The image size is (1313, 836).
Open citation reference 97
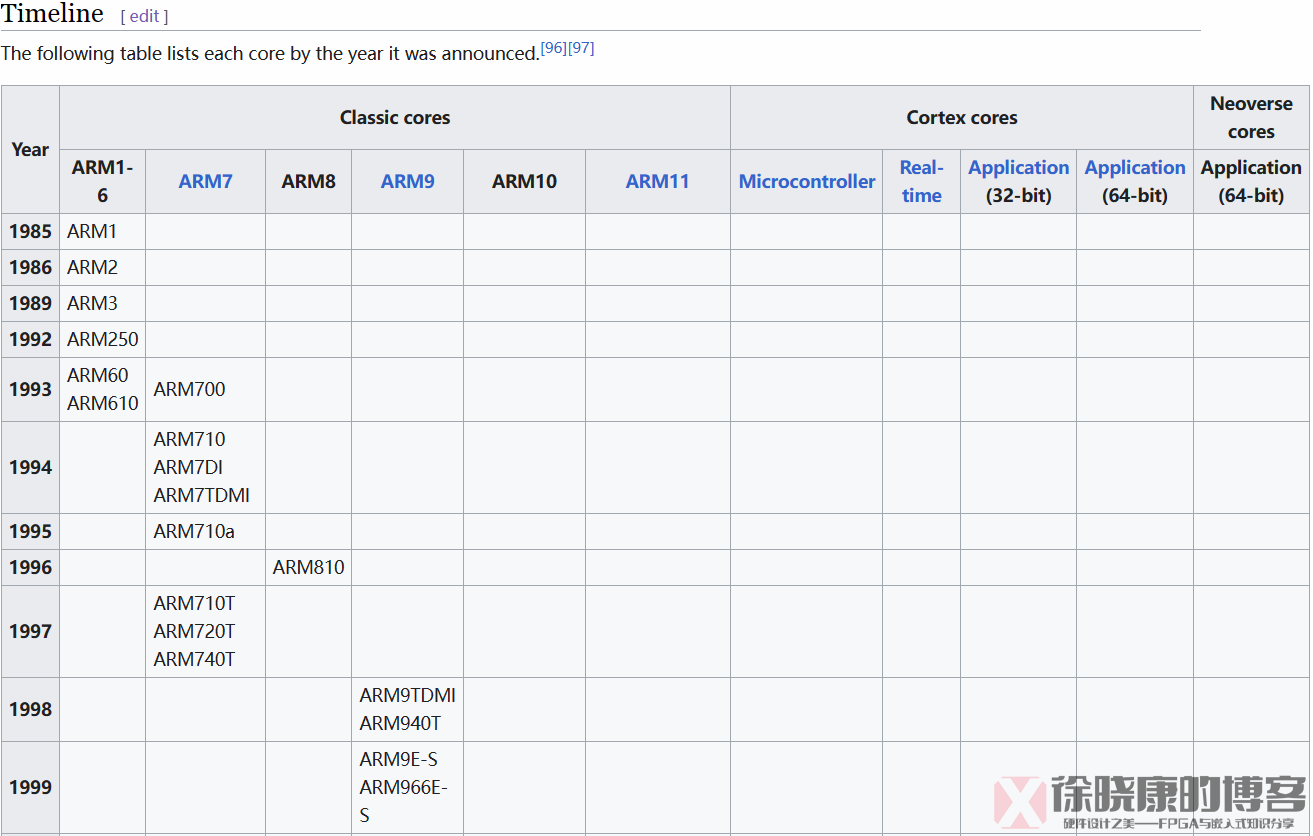click(581, 48)
